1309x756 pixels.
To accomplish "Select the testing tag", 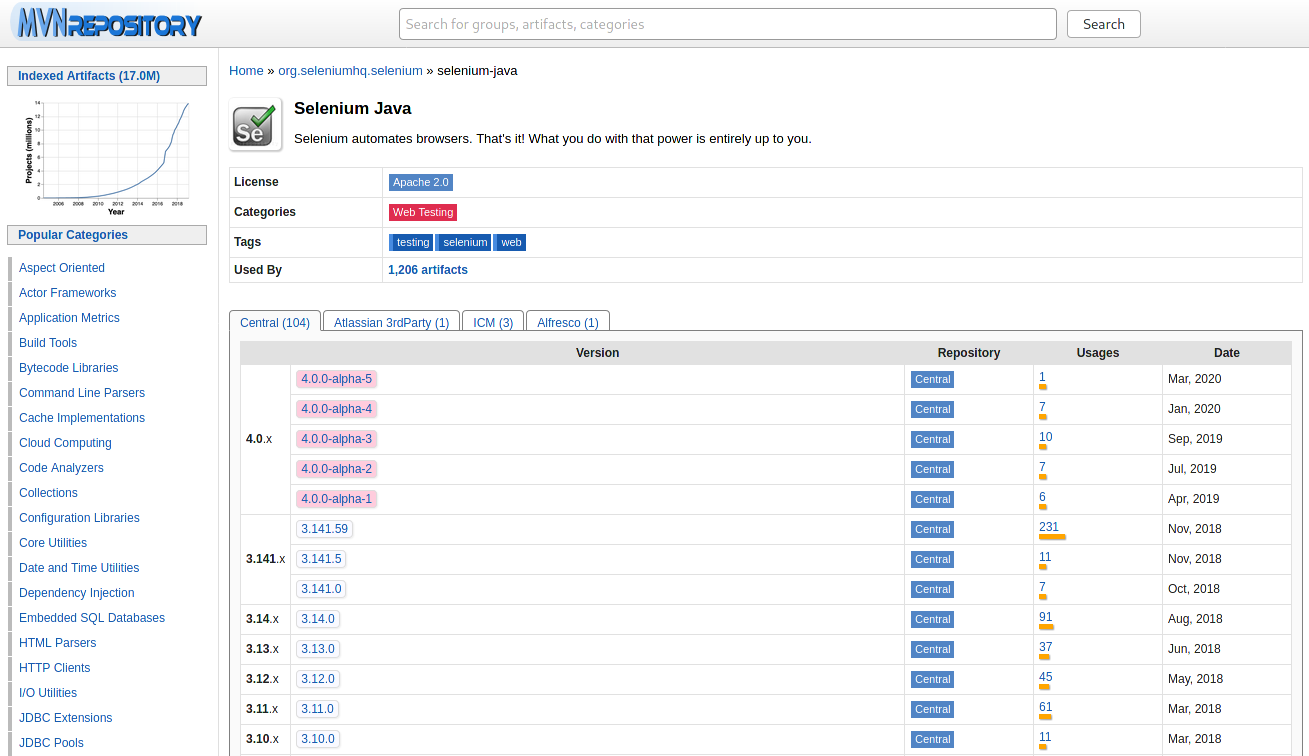I will point(412,242).
